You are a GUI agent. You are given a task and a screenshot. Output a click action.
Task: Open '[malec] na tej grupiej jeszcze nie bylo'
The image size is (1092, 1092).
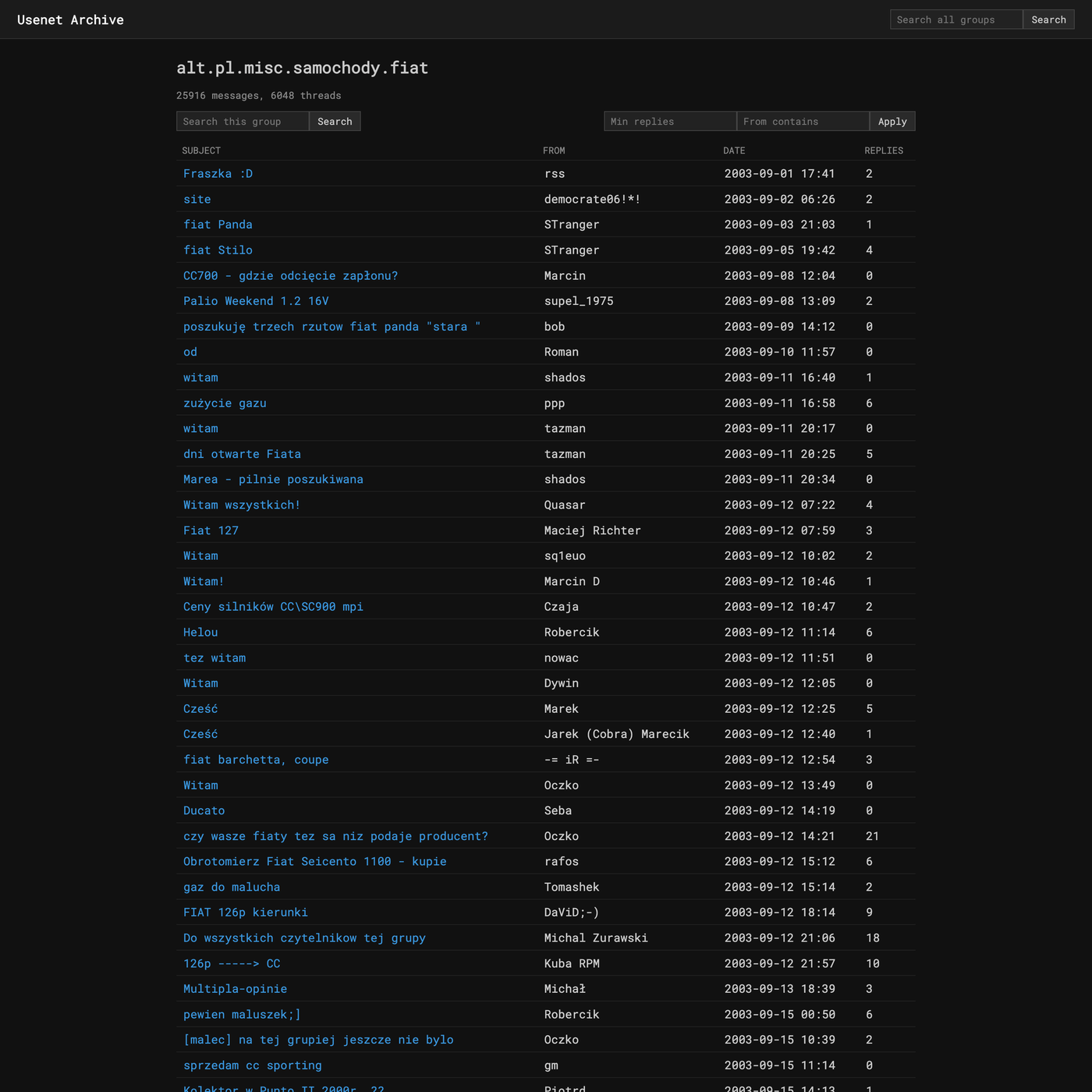318,1040
